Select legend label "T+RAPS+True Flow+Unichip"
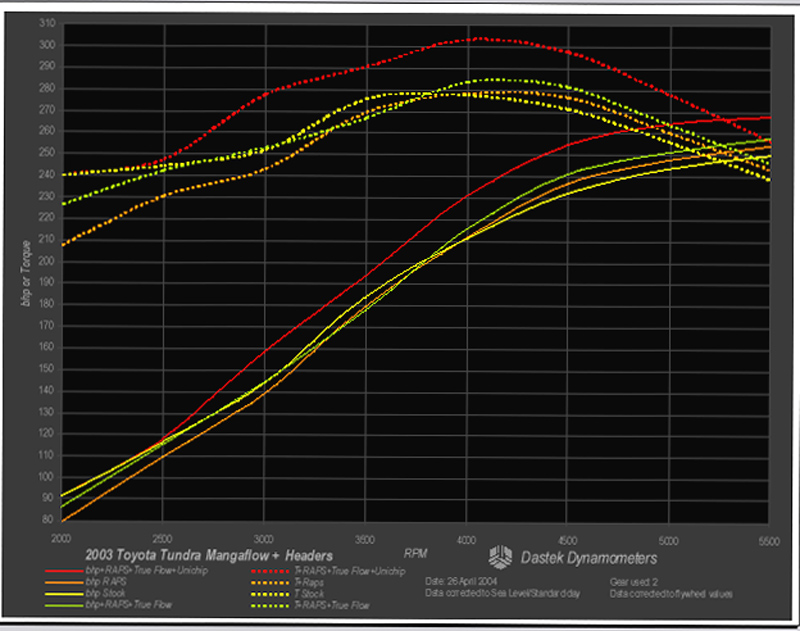Image resolution: width=800 pixels, height=631 pixels. [350, 571]
